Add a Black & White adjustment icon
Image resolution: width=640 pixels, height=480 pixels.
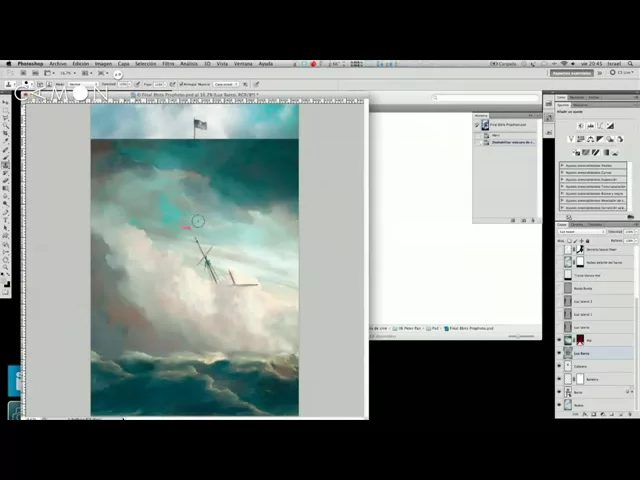(600, 139)
